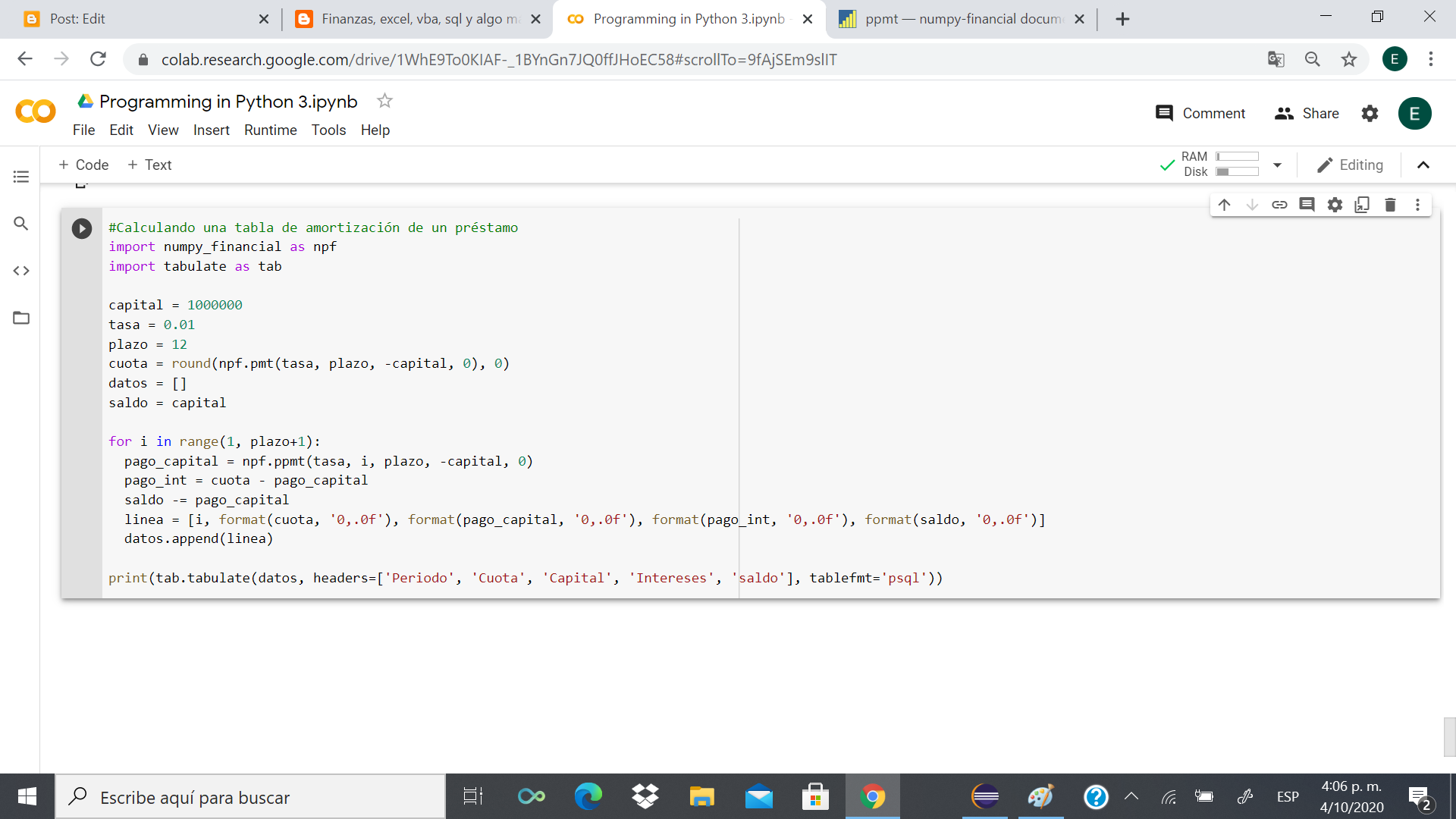
Task: Open the Runtime menu
Action: click(x=270, y=130)
